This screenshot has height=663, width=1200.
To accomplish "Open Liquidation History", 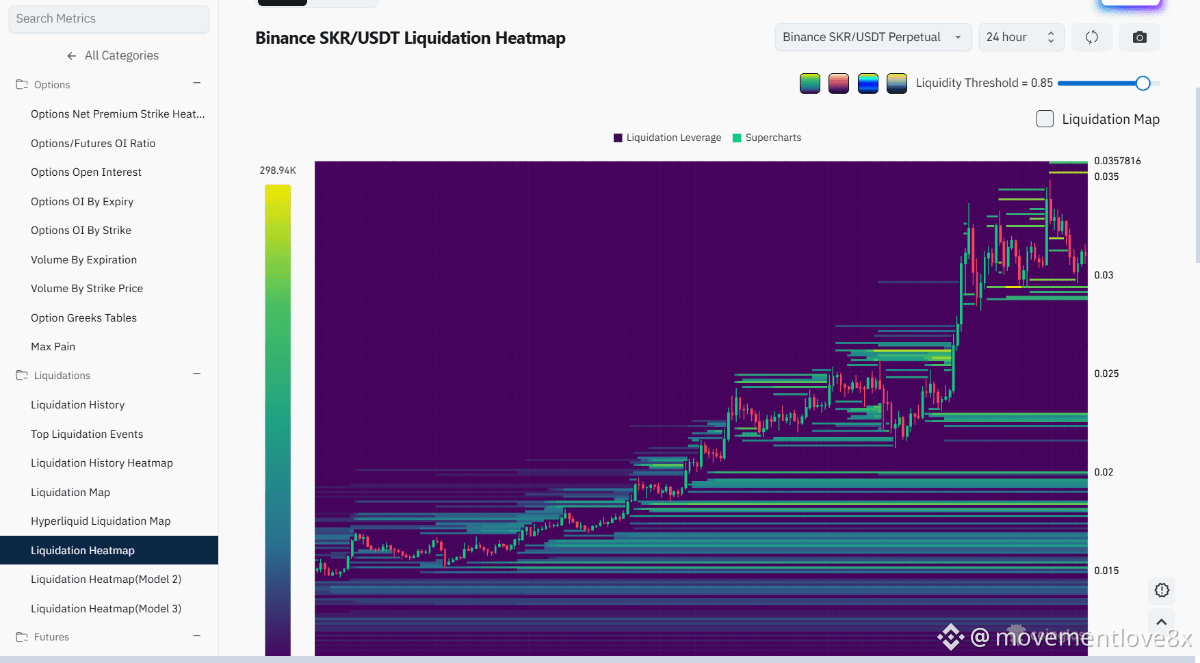I will pyautogui.click(x=78, y=405).
